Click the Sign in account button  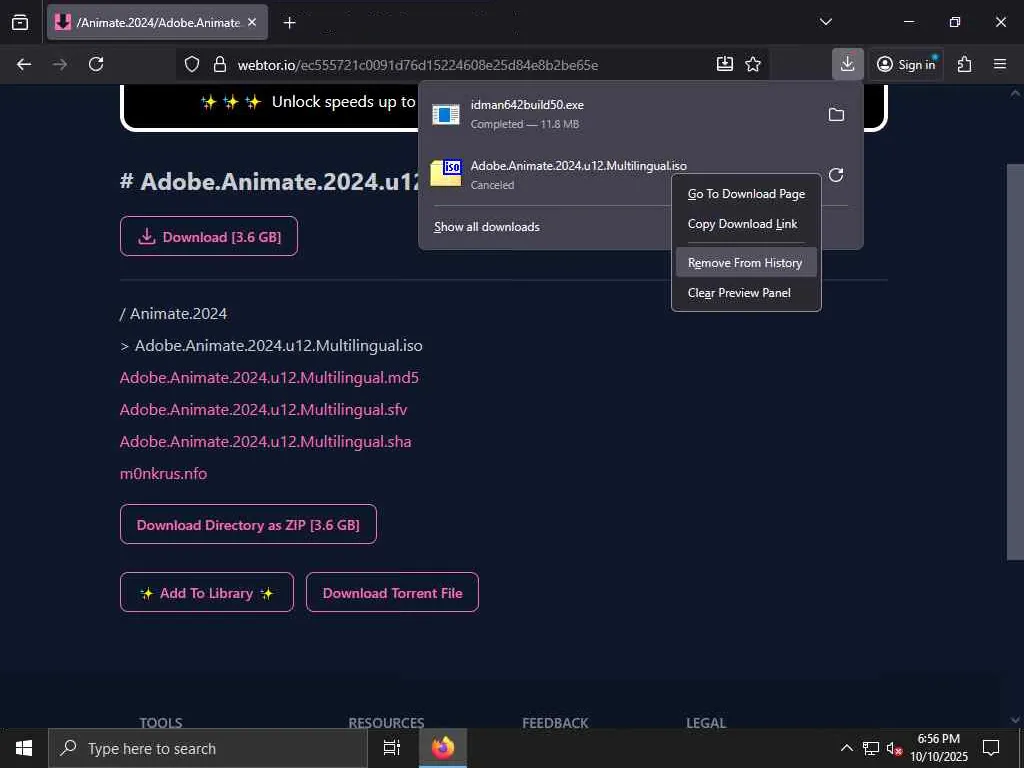tap(906, 64)
